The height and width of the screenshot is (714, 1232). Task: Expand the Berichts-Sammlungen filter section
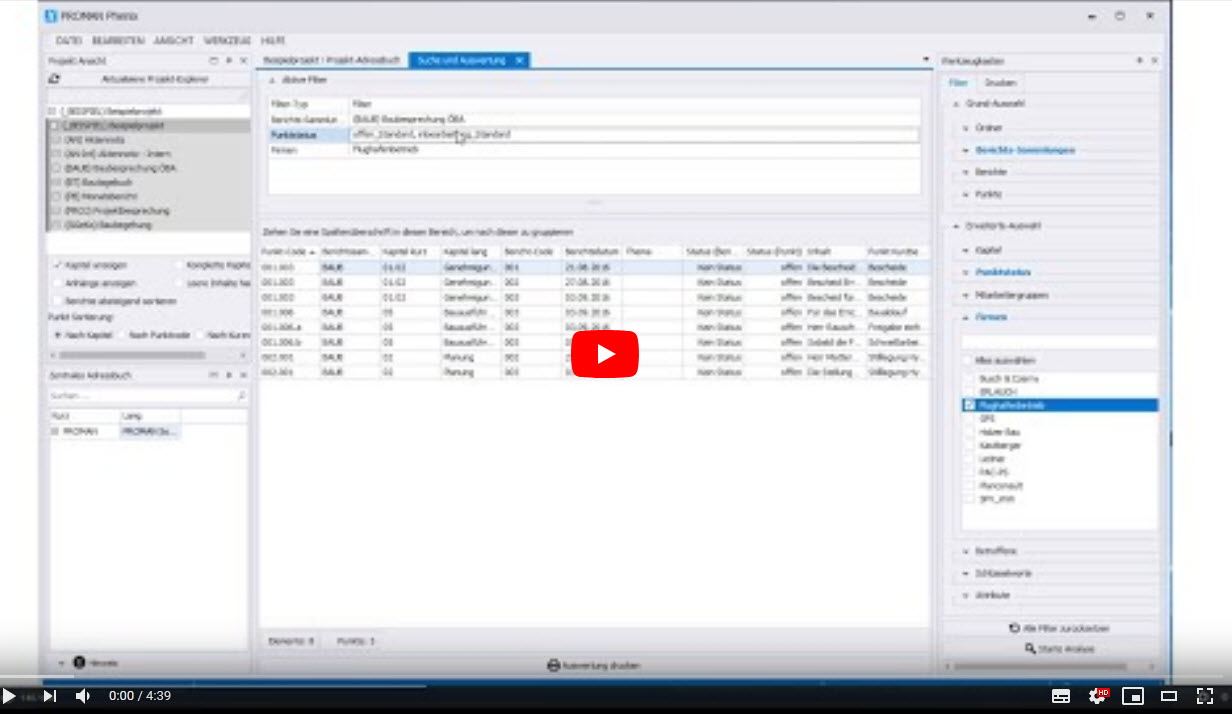tap(966, 150)
